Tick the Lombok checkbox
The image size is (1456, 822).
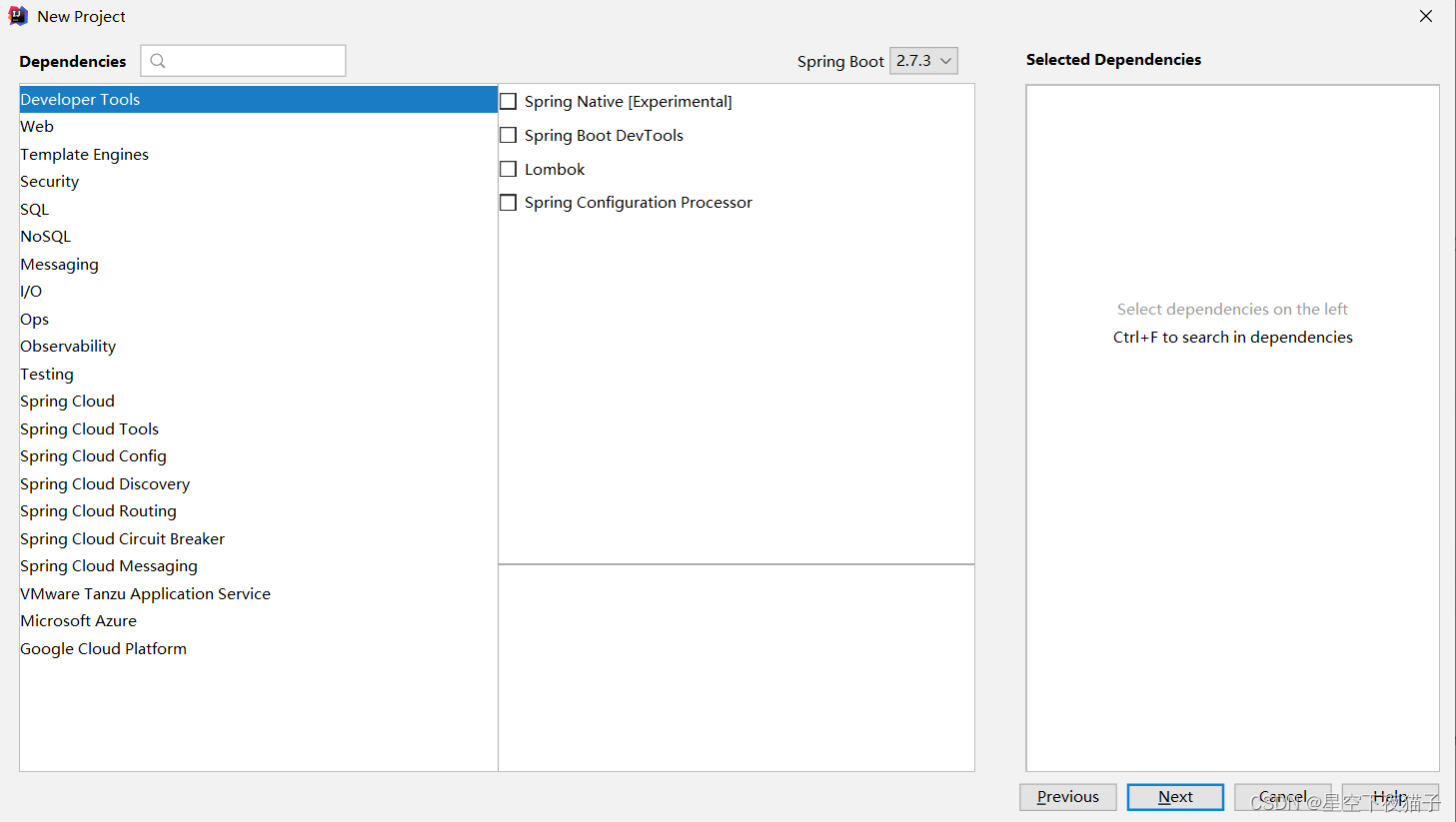click(x=509, y=170)
